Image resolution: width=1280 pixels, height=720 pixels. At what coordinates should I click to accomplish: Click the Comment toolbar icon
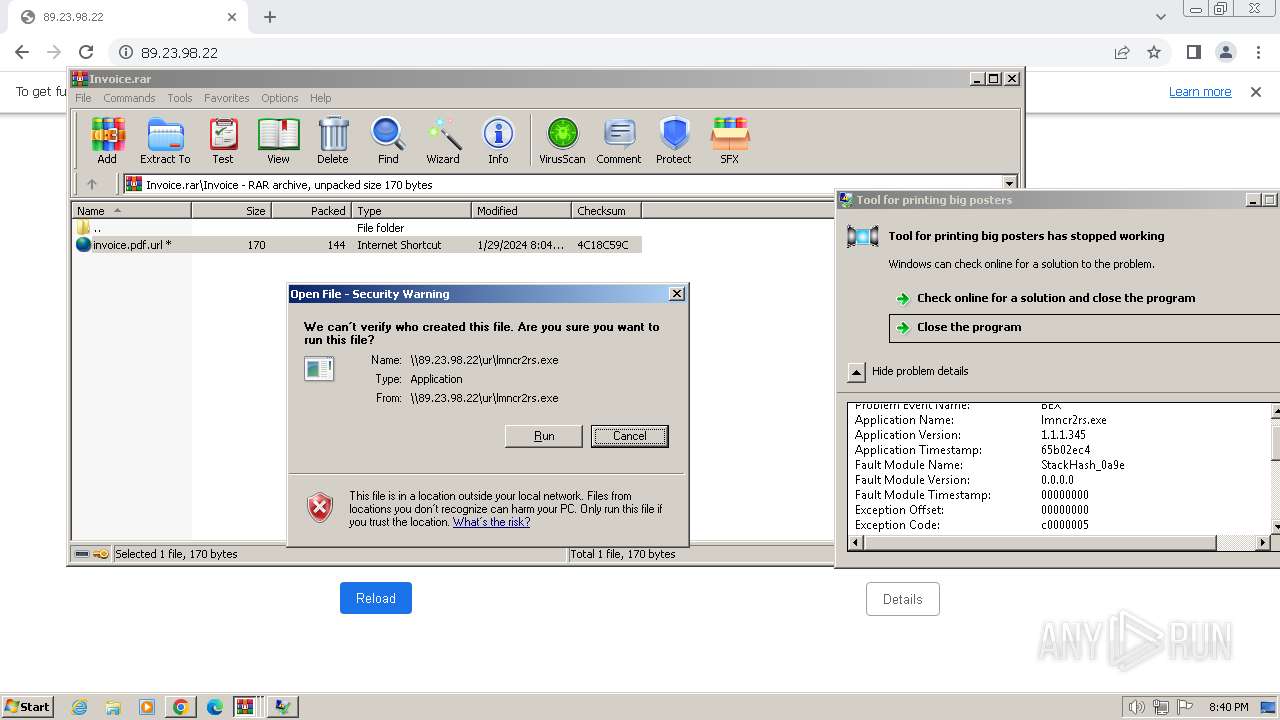click(x=619, y=140)
